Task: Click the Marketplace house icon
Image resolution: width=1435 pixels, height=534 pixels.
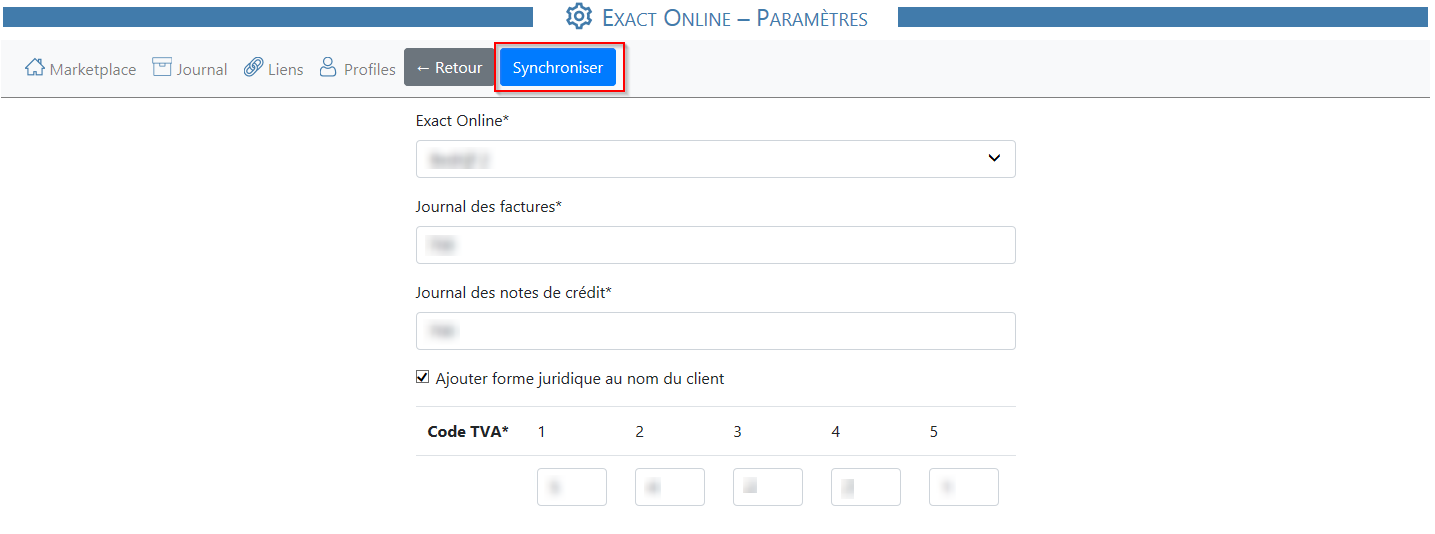Action: pyautogui.click(x=35, y=67)
